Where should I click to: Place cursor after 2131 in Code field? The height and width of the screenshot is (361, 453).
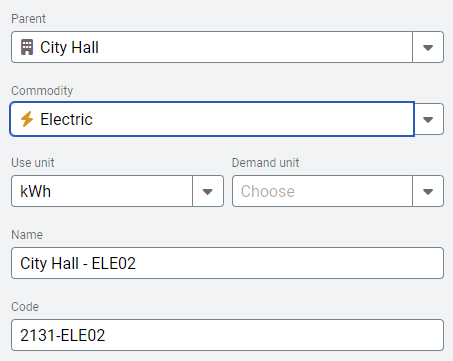[x=56, y=335]
